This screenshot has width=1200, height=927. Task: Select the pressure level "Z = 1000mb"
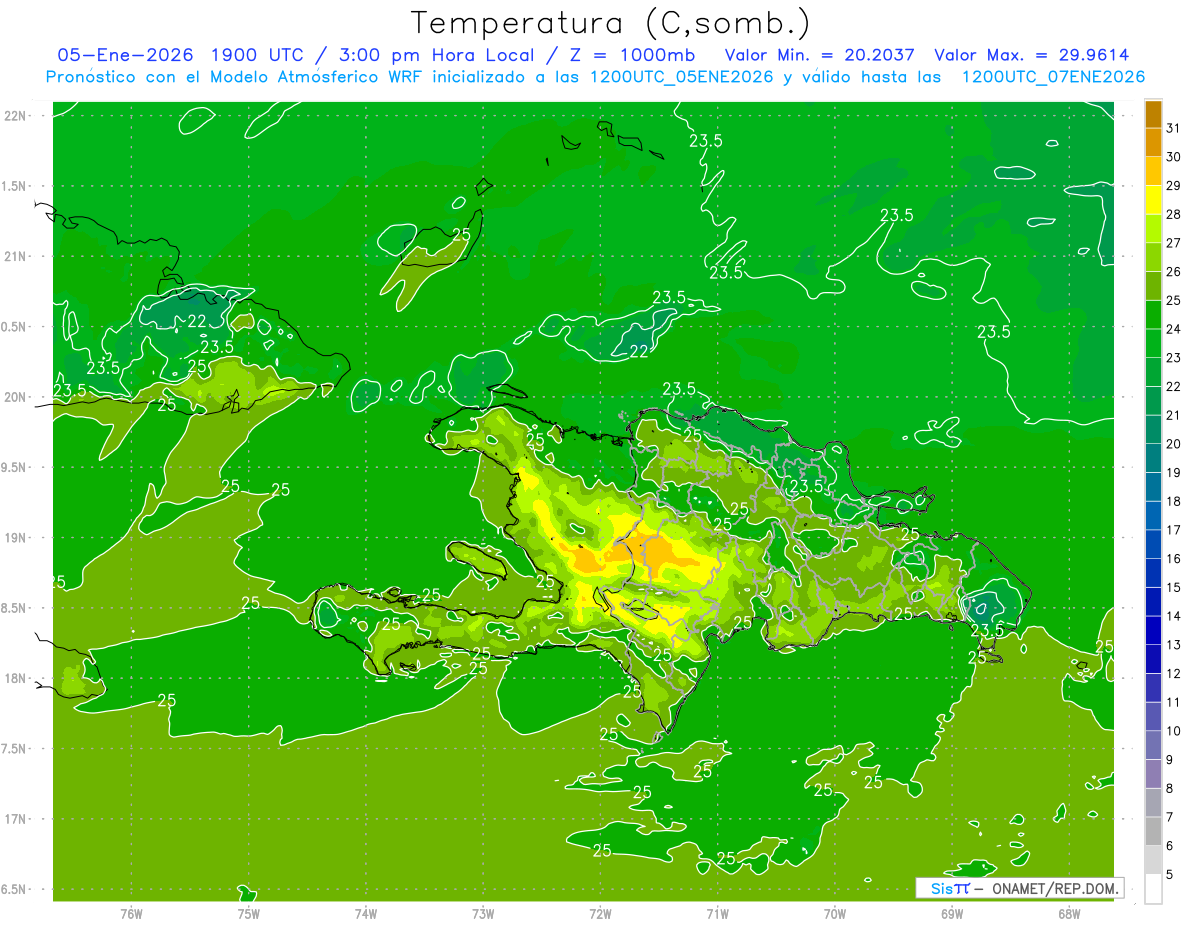[631, 55]
